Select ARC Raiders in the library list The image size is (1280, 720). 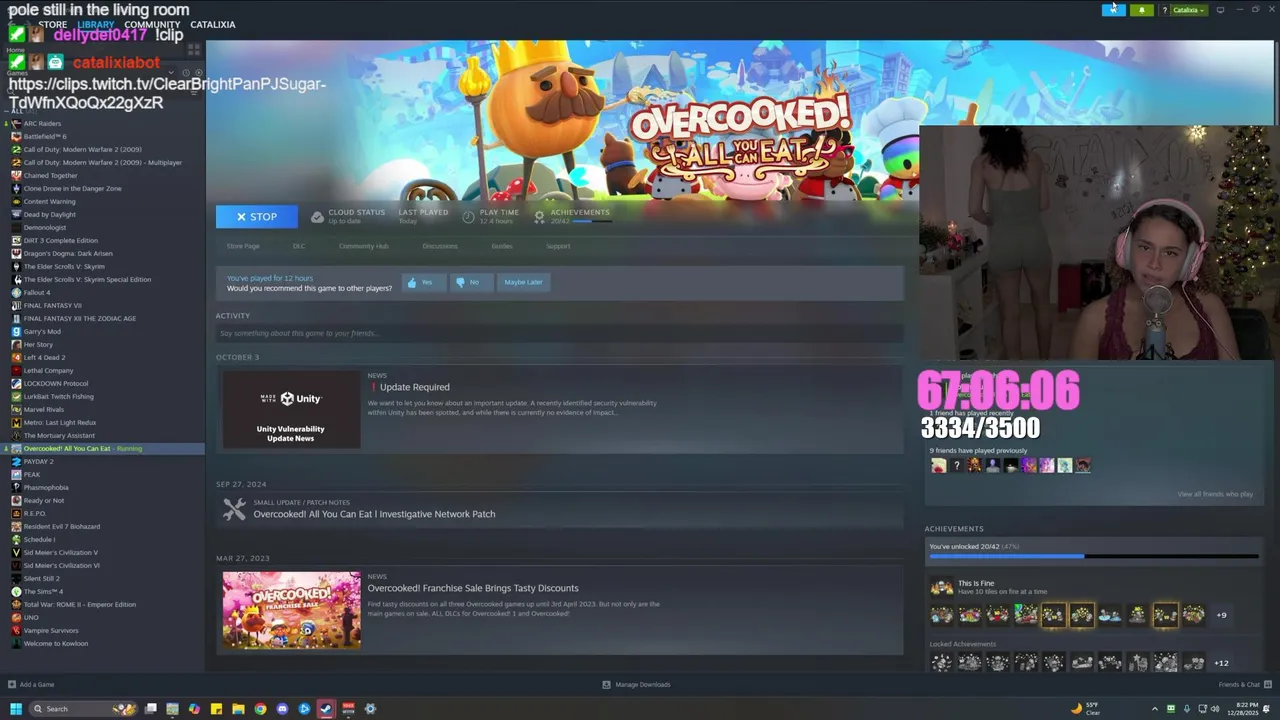(x=42, y=123)
